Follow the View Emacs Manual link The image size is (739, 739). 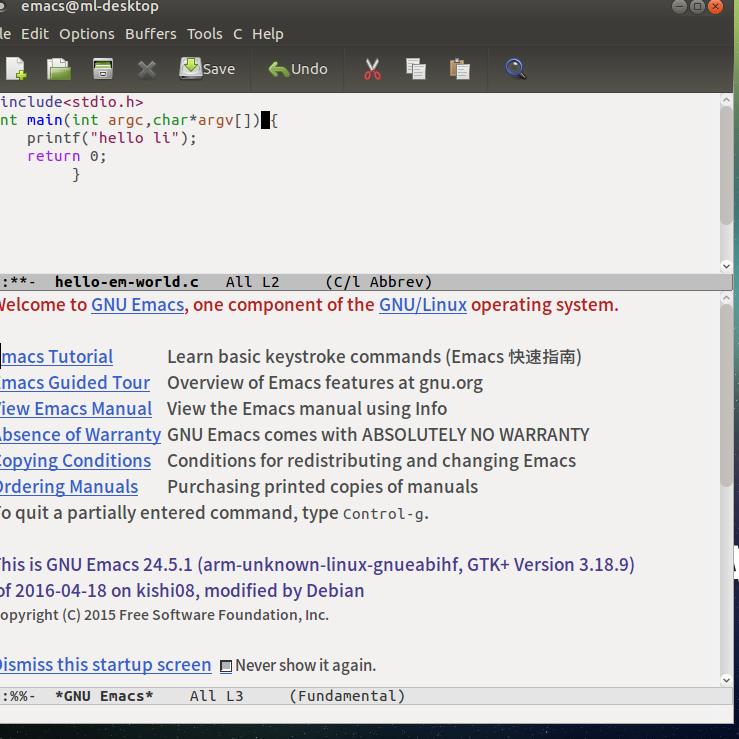75,409
